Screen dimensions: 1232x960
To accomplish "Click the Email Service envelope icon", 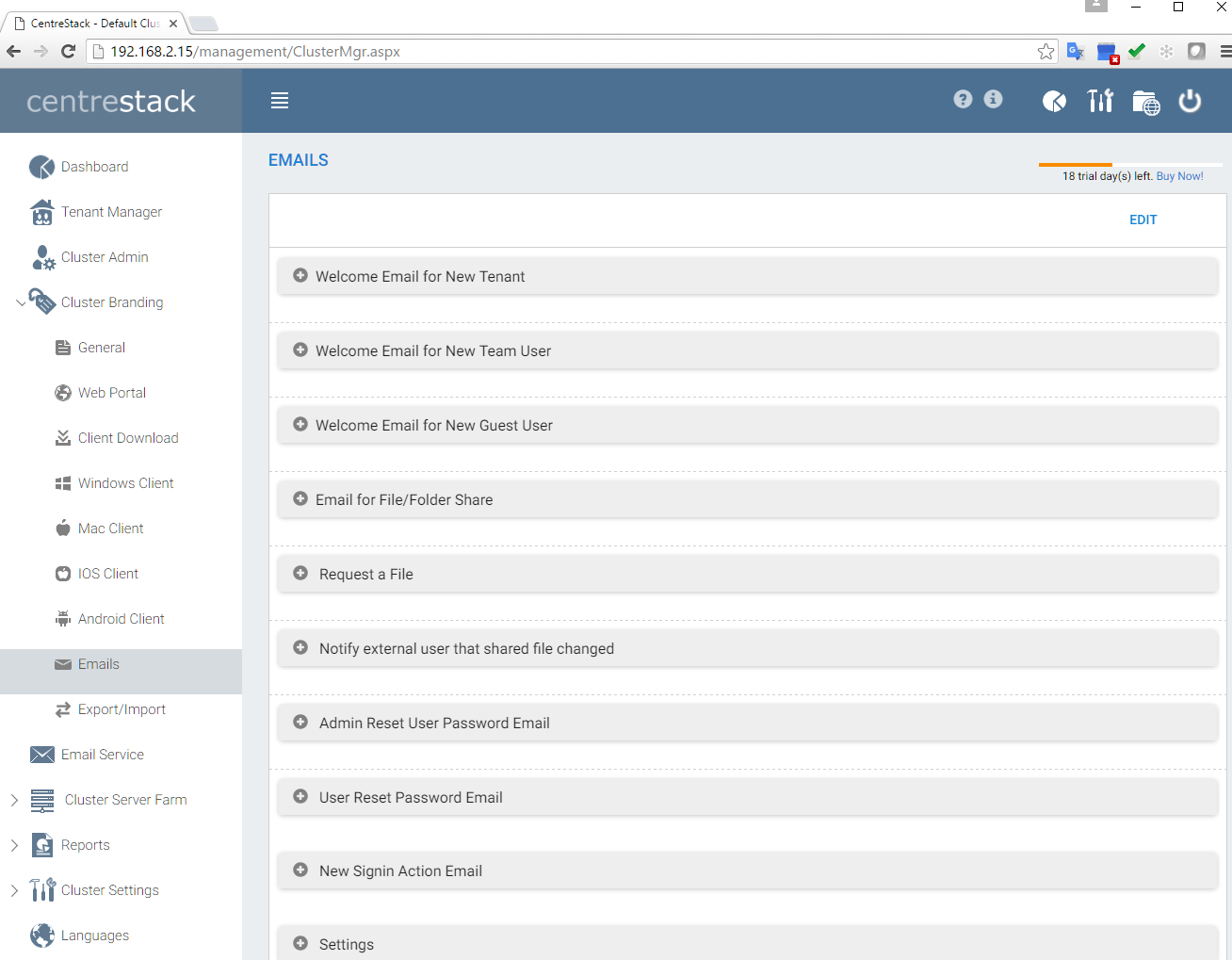I will tap(42, 755).
